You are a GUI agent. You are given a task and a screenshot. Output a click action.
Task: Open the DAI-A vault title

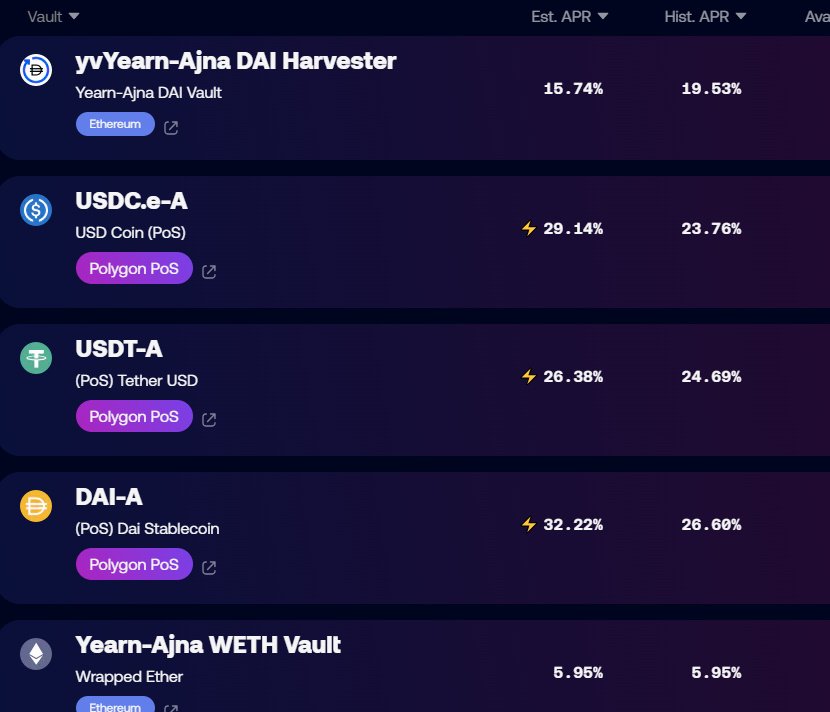(109, 497)
